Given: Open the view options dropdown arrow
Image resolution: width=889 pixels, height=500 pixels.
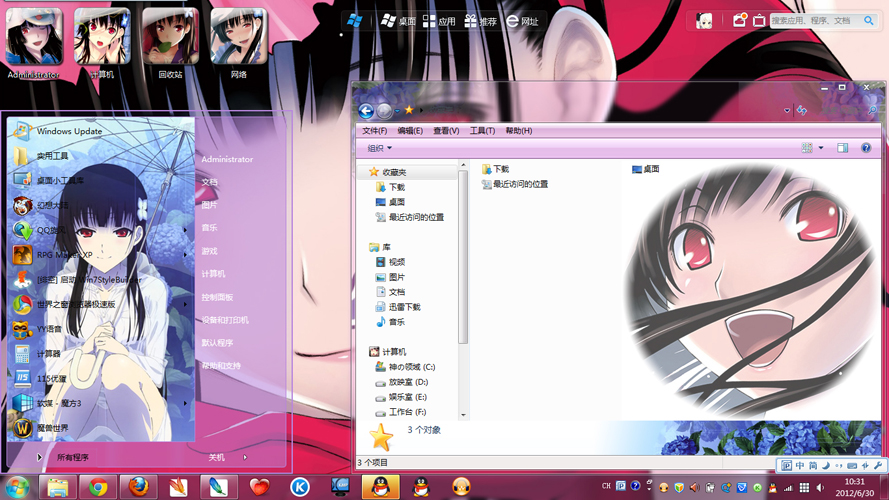Looking at the screenshot, I should pos(820,148).
